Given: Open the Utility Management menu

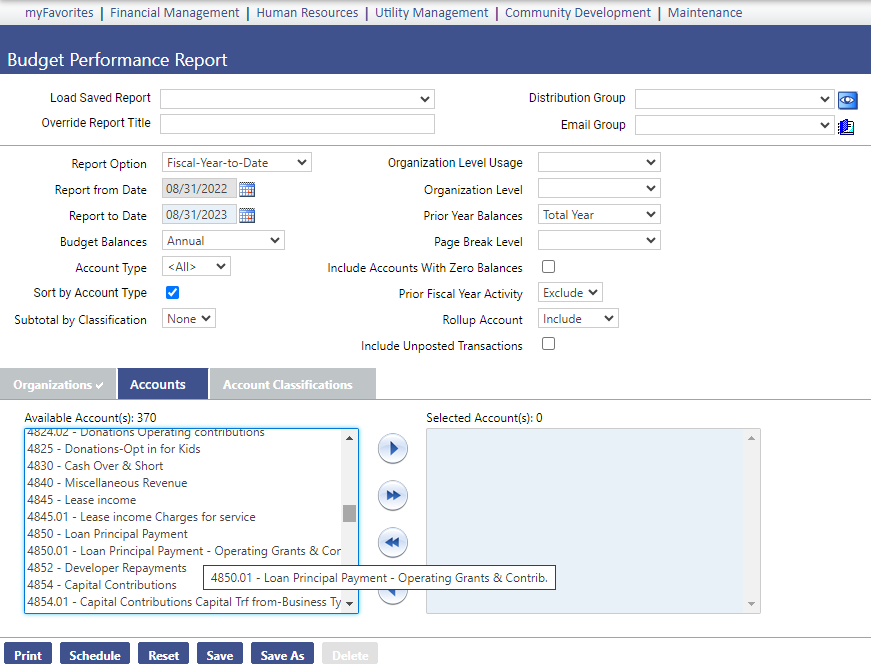Looking at the screenshot, I should (432, 12).
